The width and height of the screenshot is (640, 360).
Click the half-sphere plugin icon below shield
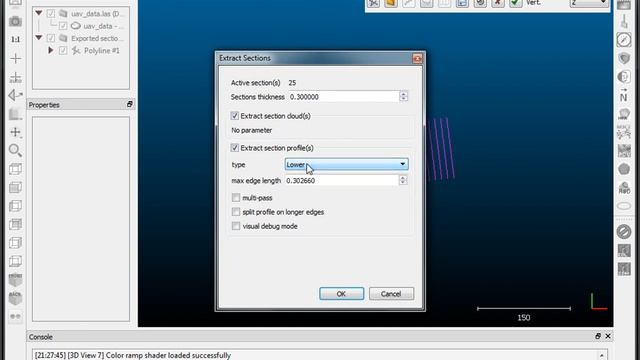[624, 77]
